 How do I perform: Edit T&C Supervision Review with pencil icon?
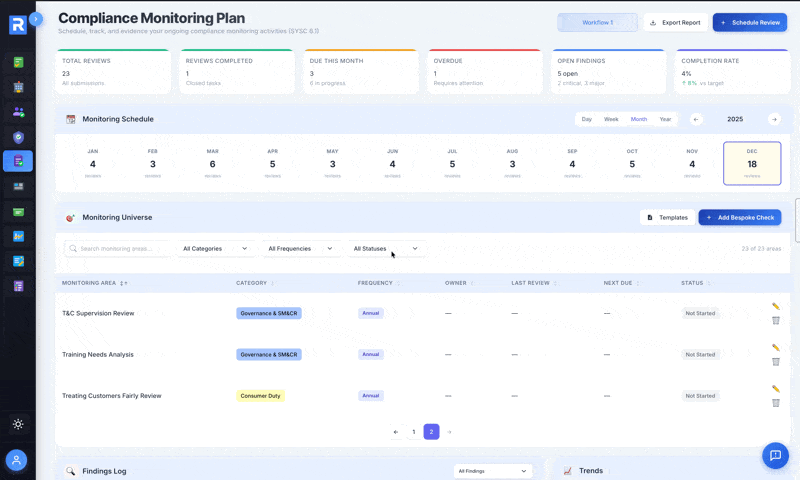pyautogui.click(x=776, y=306)
